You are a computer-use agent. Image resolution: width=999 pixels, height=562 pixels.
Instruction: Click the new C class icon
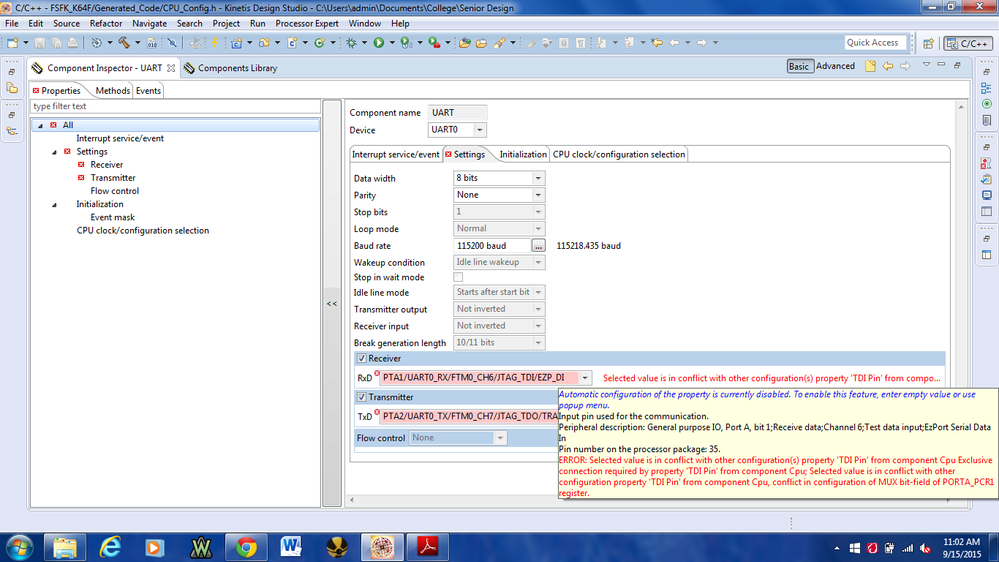[292, 43]
